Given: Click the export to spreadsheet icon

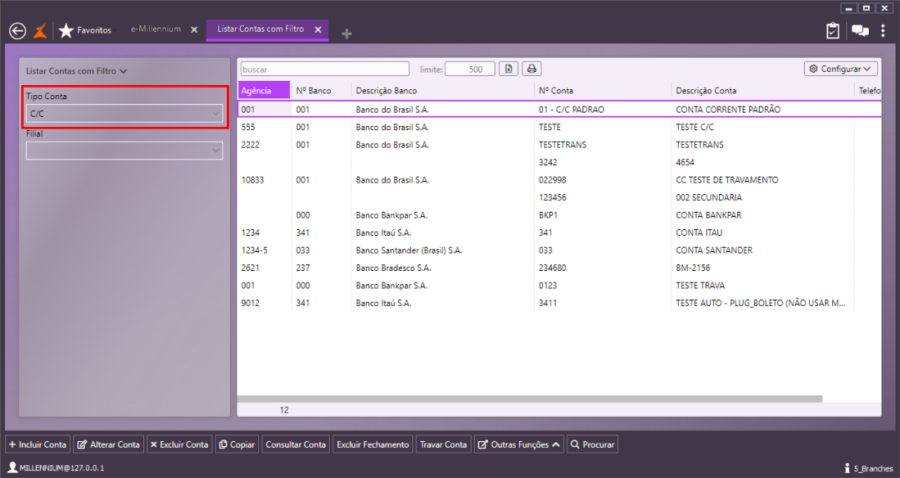Looking at the screenshot, I should [509, 69].
